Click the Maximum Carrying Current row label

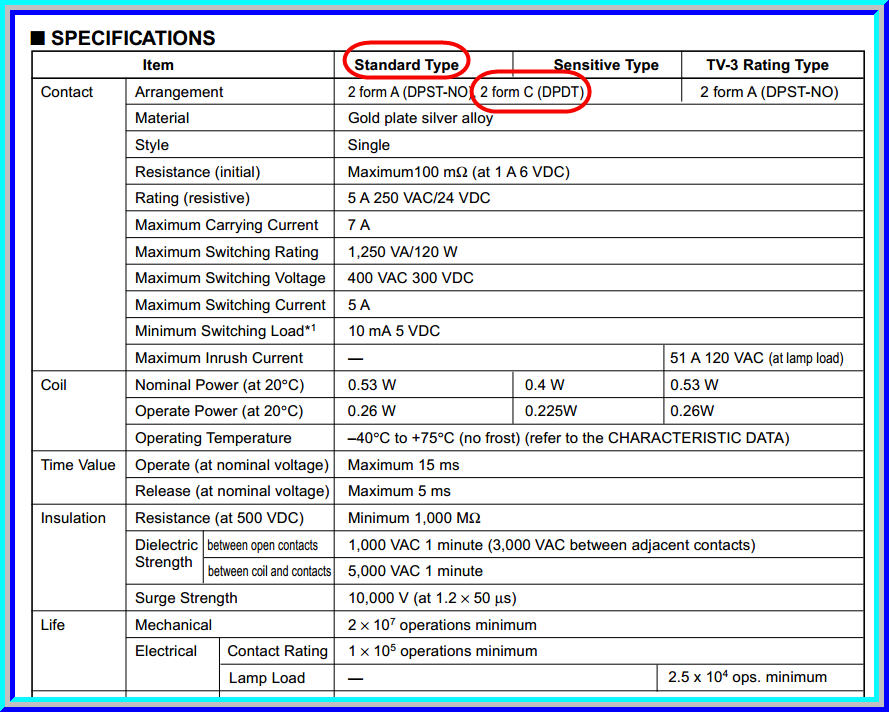(x=226, y=225)
